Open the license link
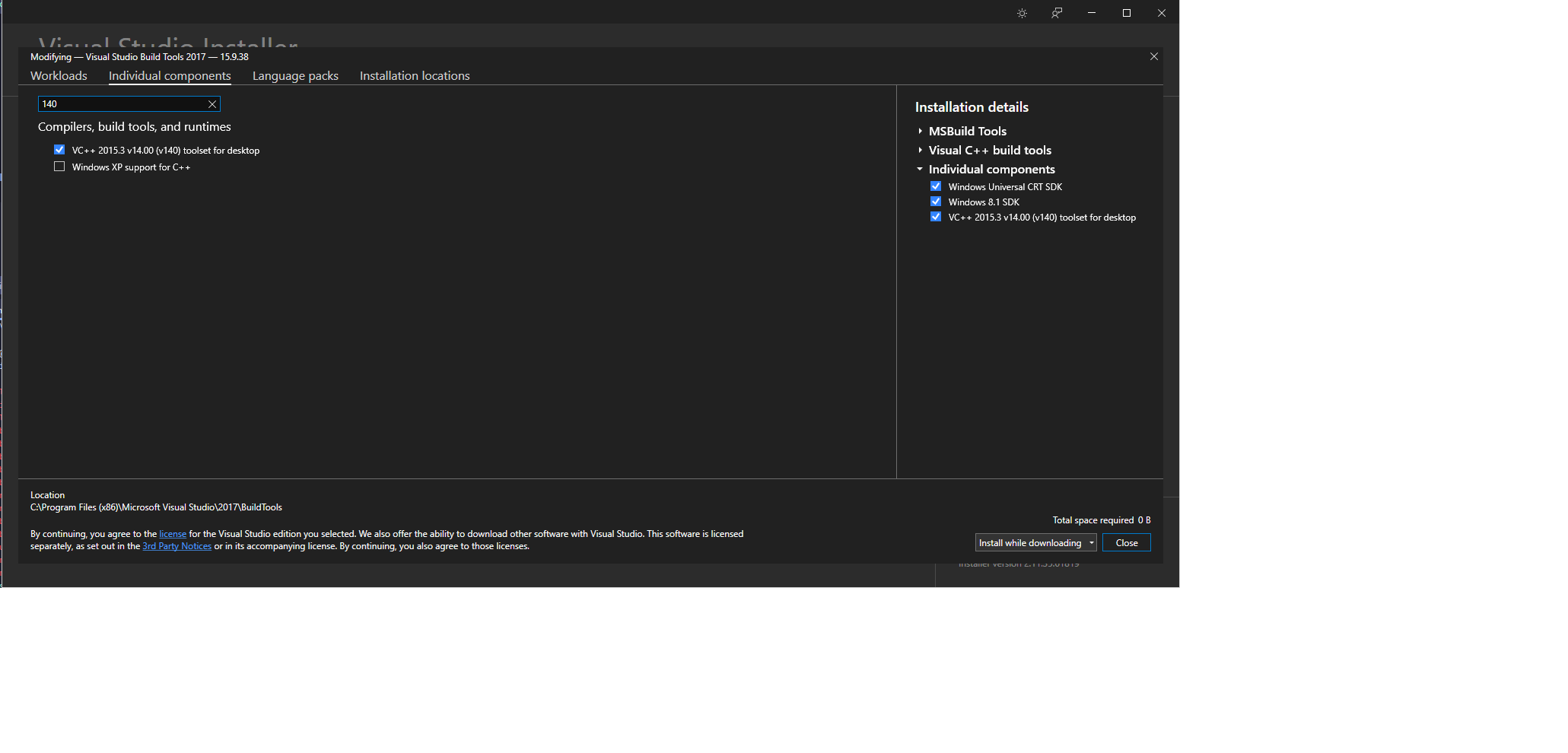1568x753 pixels. pos(173,534)
